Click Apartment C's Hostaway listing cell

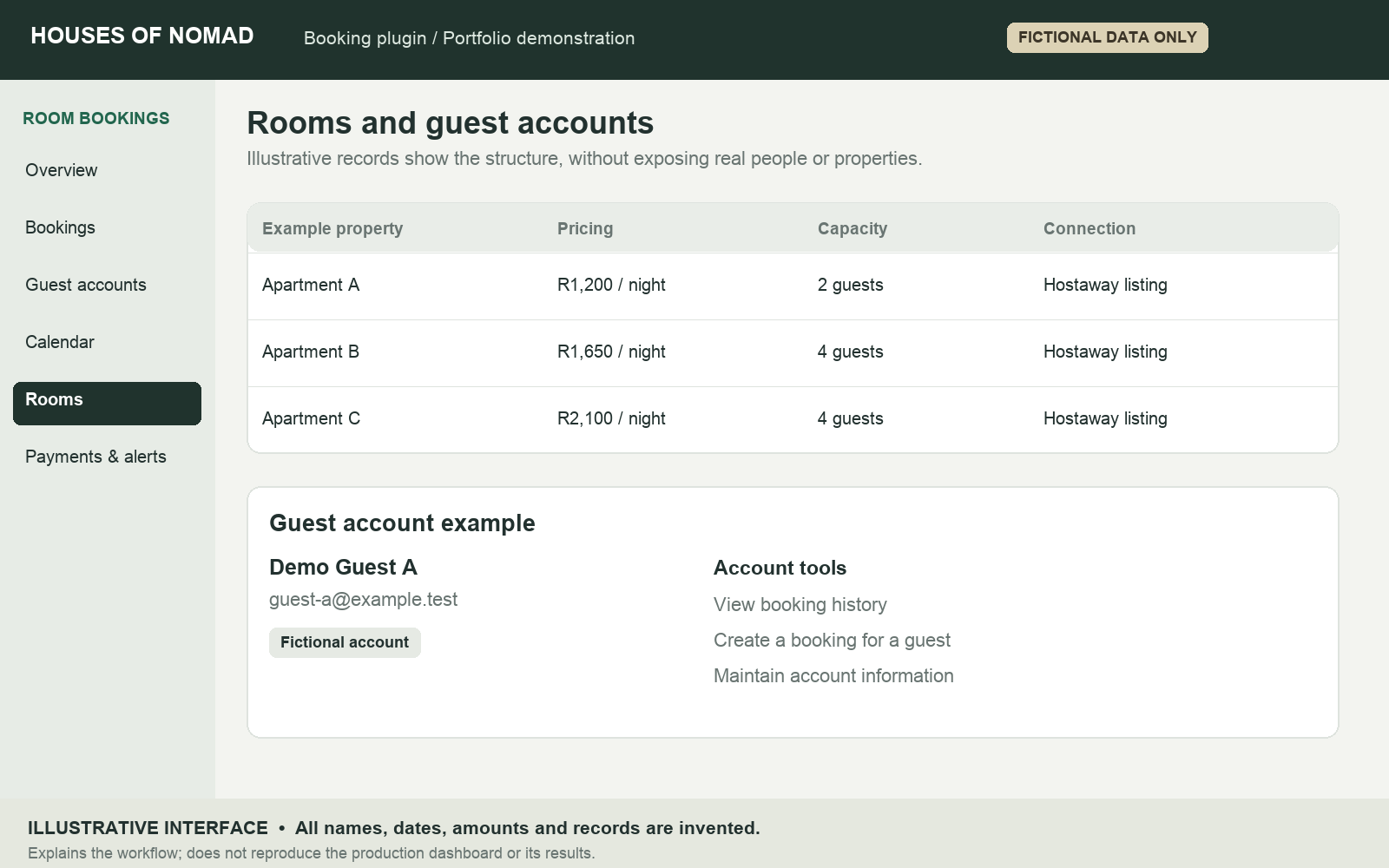click(1105, 418)
